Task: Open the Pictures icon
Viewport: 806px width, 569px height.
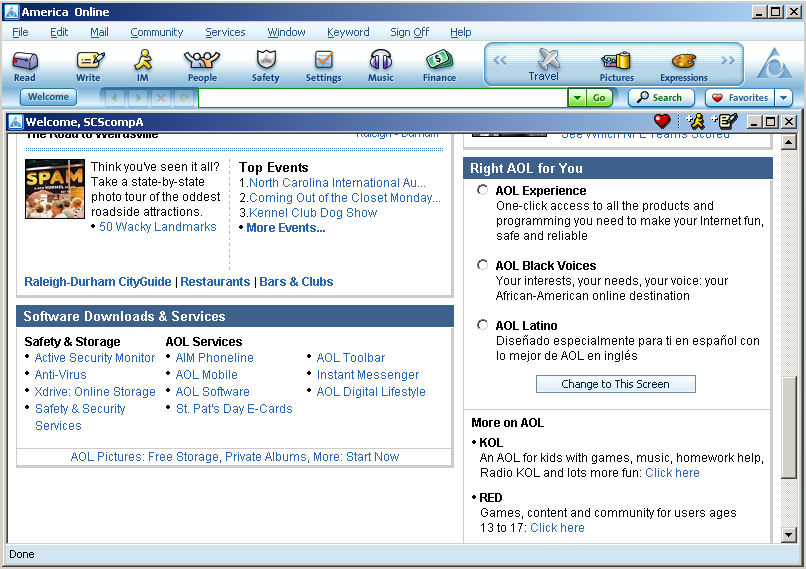Action: click(616, 62)
